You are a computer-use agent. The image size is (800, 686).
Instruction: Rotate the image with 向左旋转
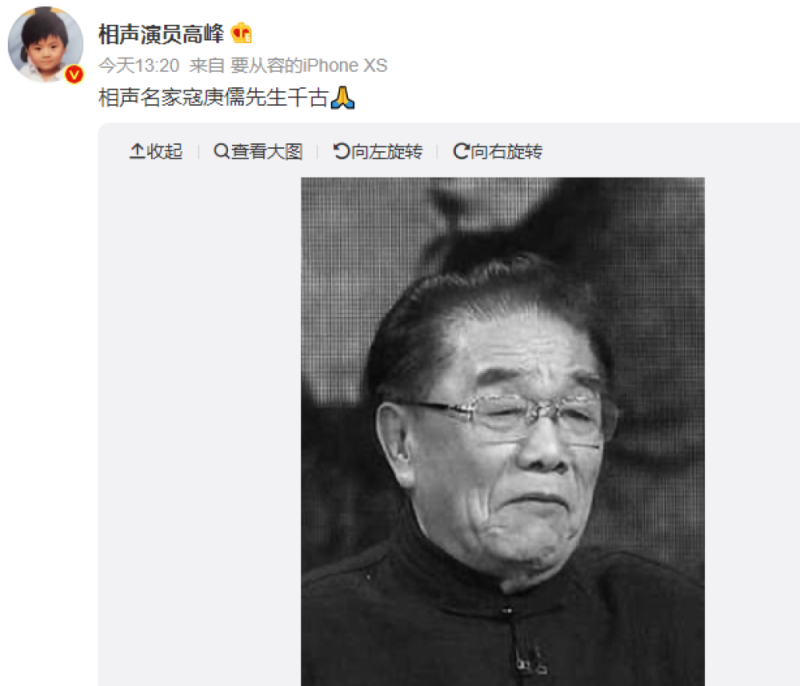(387, 151)
